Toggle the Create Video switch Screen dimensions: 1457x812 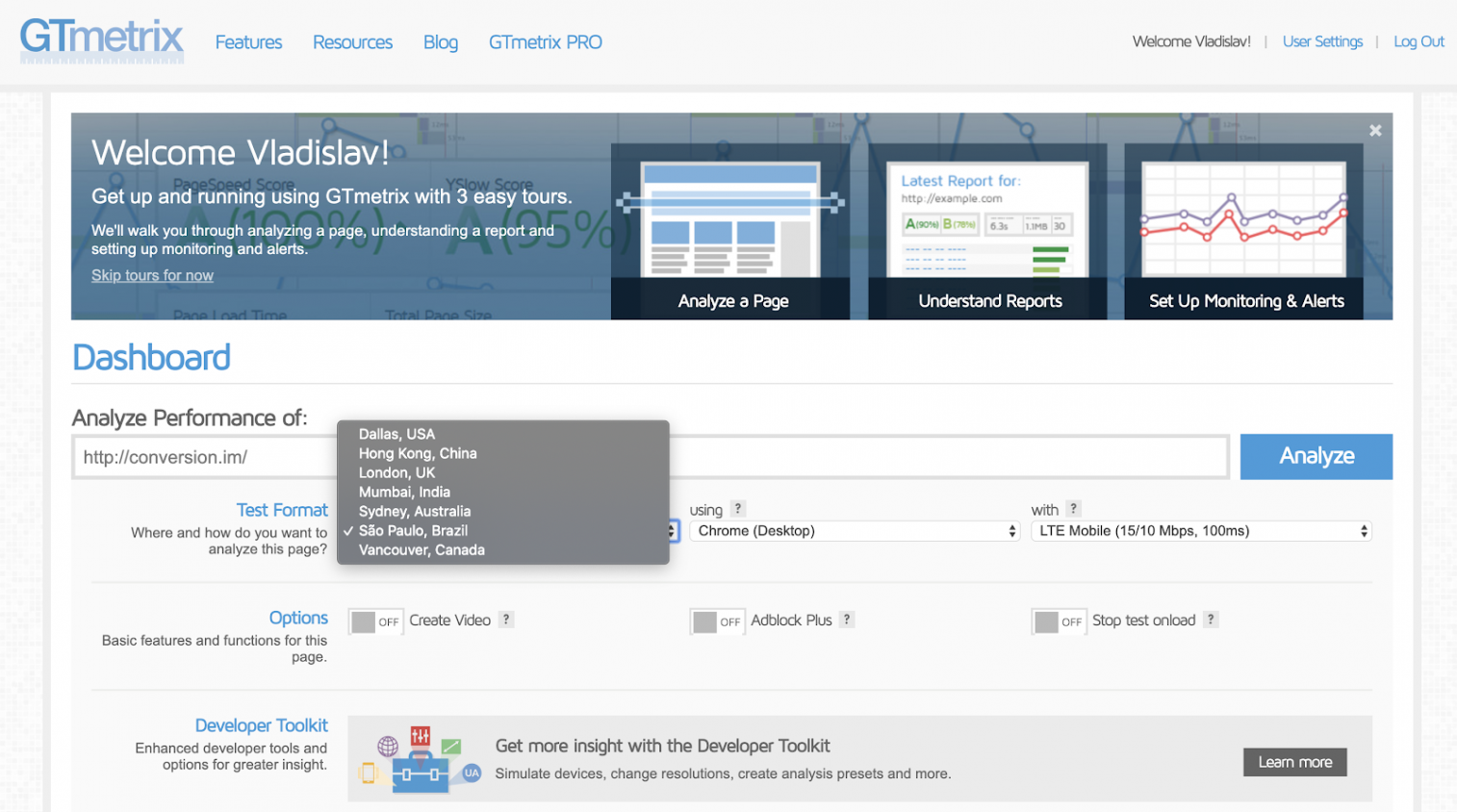pos(375,622)
